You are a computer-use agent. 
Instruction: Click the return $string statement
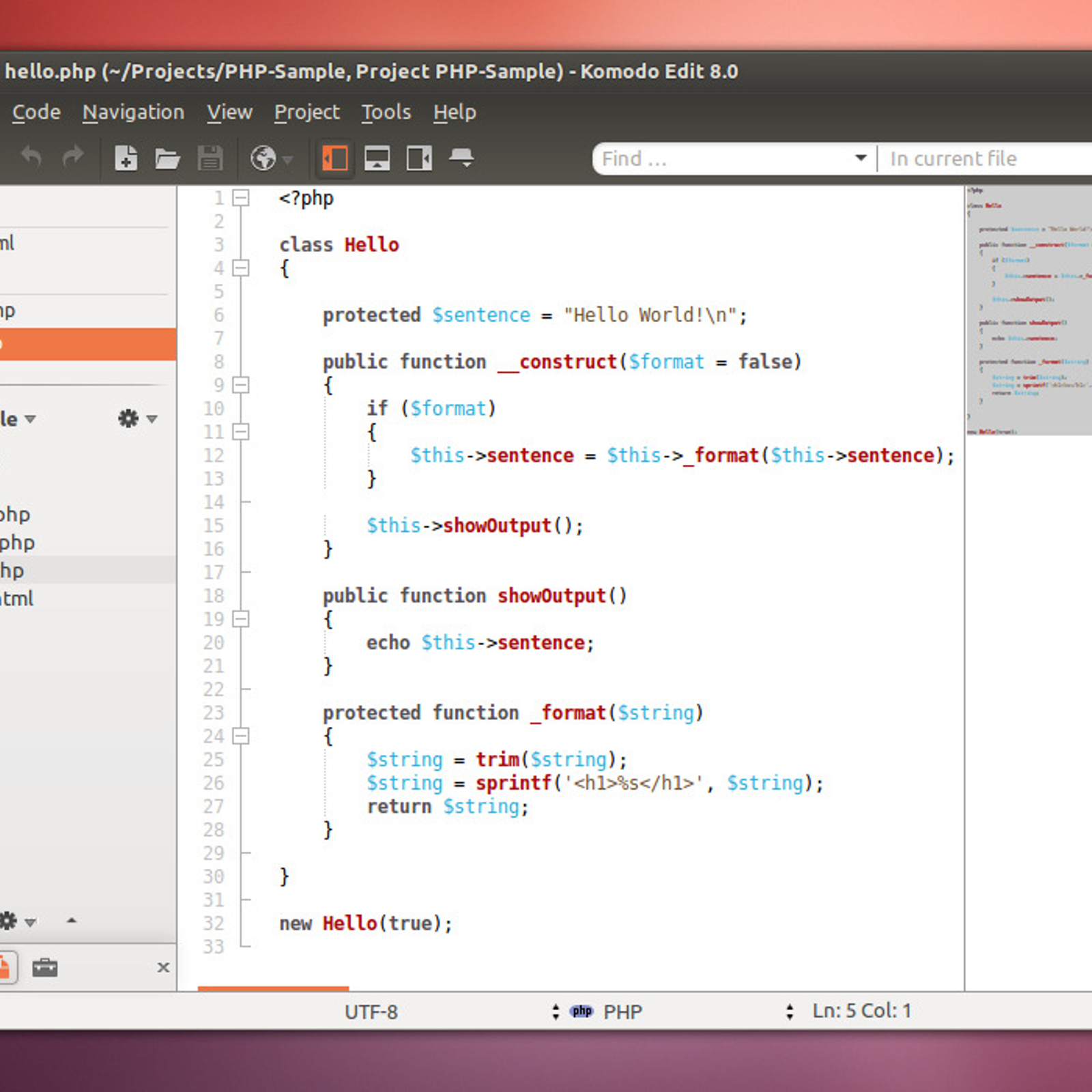[448, 807]
